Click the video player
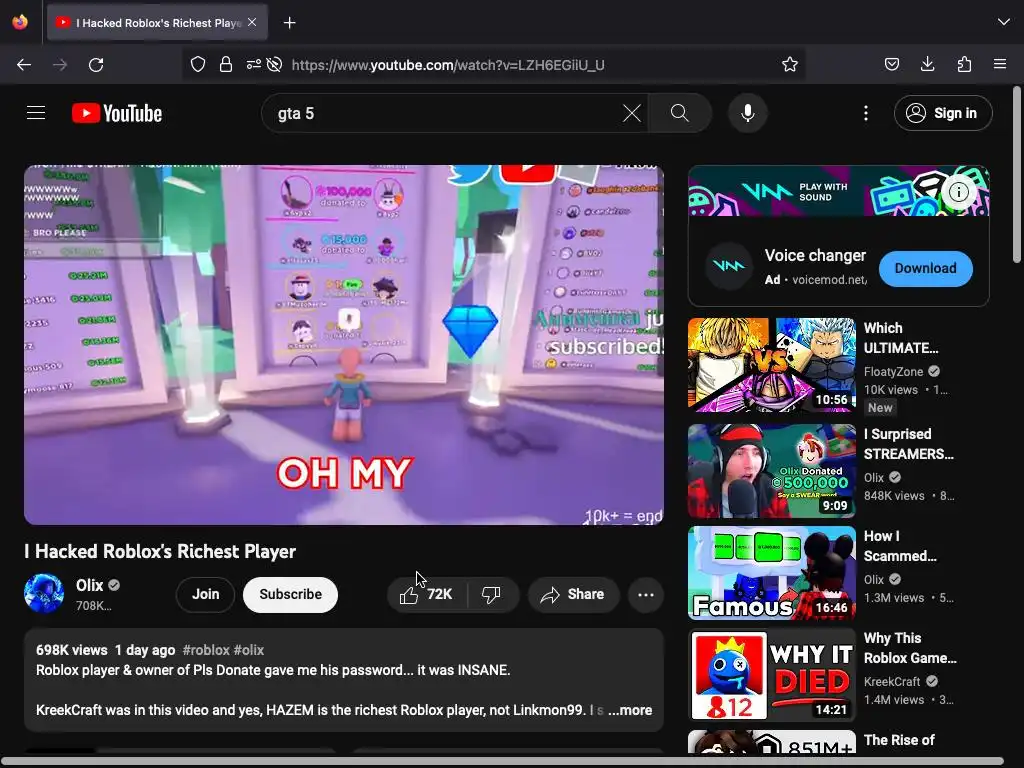 pos(344,345)
